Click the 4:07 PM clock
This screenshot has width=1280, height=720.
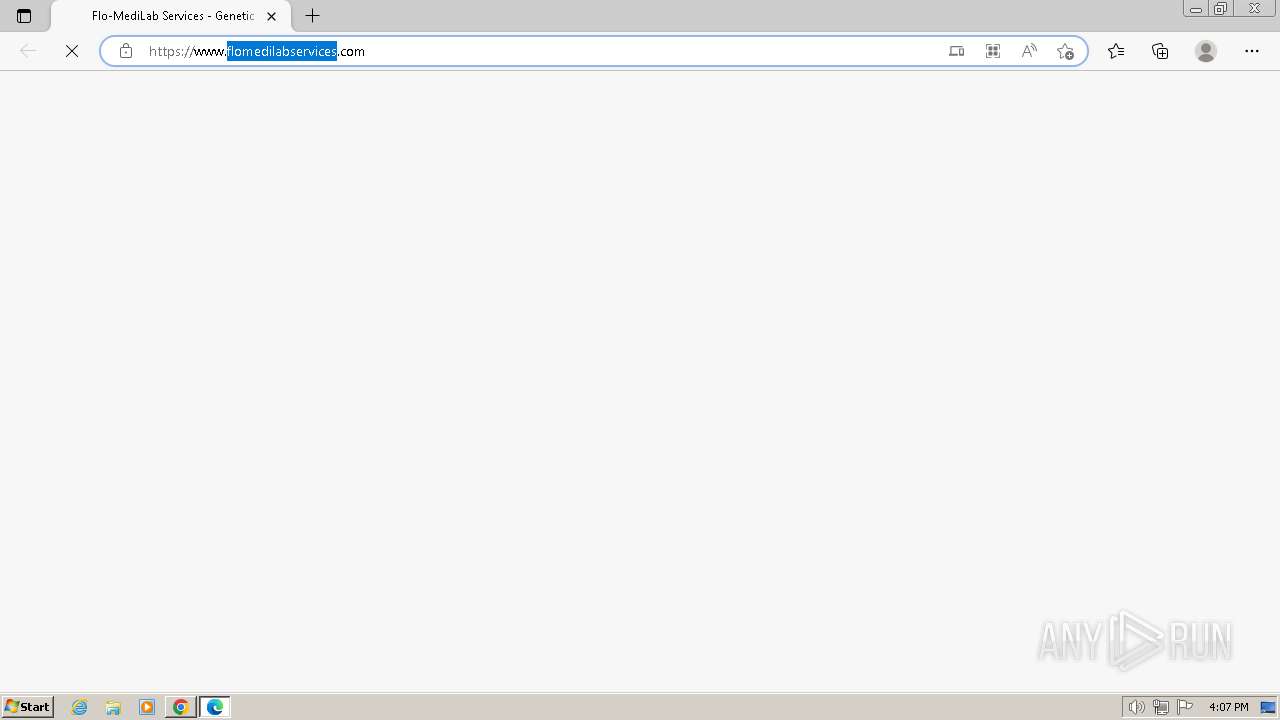point(1228,707)
